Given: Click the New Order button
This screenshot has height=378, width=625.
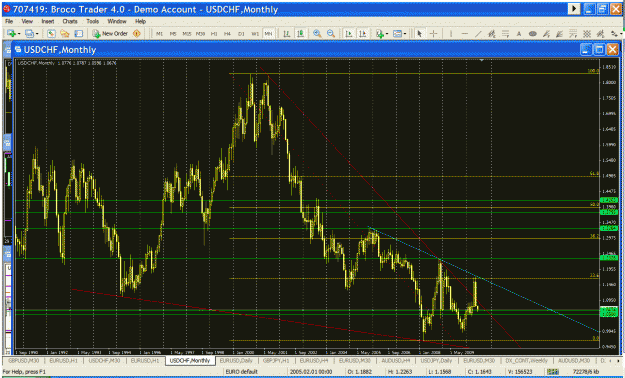Looking at the screenshot, I should [x=110, y=34].
